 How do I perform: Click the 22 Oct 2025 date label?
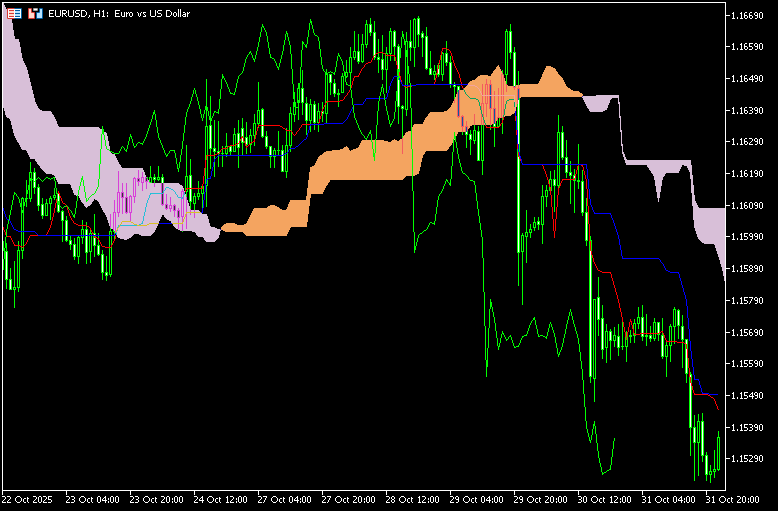pyautogui.click(x=28, y=498)
